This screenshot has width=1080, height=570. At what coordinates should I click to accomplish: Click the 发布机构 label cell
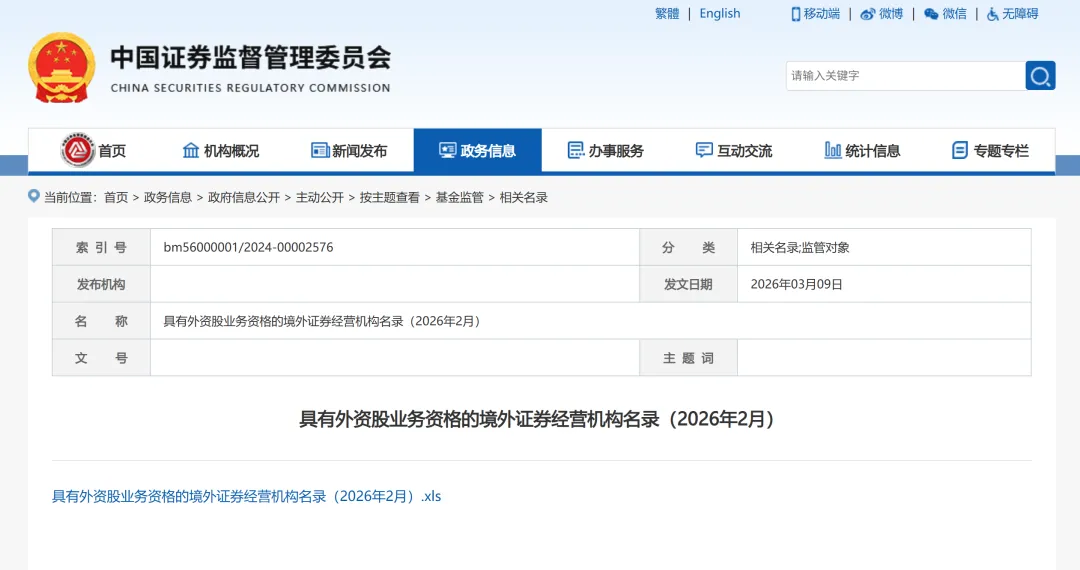point(101,284)
